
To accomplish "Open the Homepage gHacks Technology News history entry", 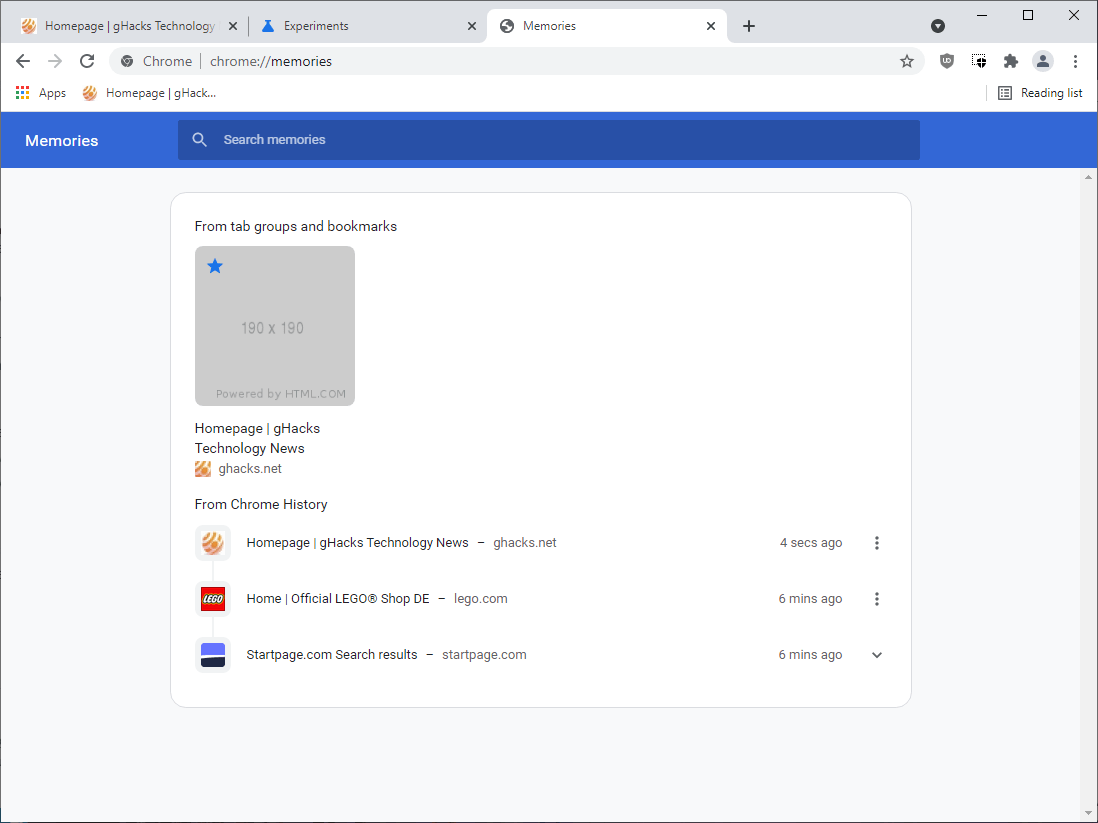I will pyautogui.click(x=357, y=543).
